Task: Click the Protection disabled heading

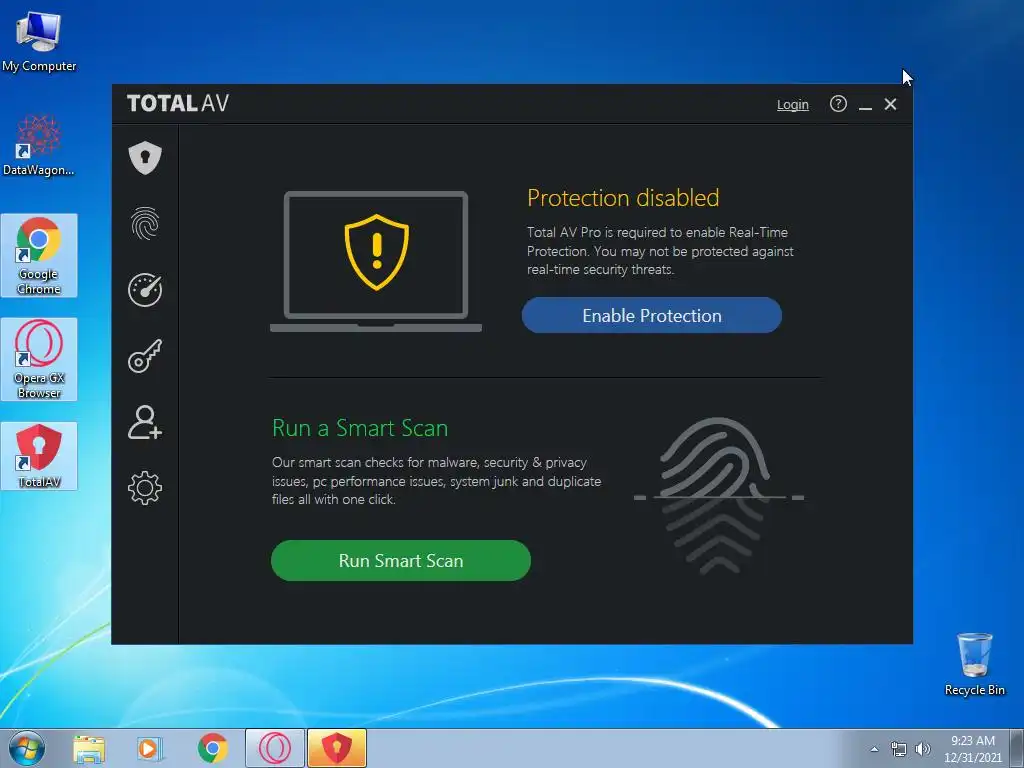Action: coord(623,198)
